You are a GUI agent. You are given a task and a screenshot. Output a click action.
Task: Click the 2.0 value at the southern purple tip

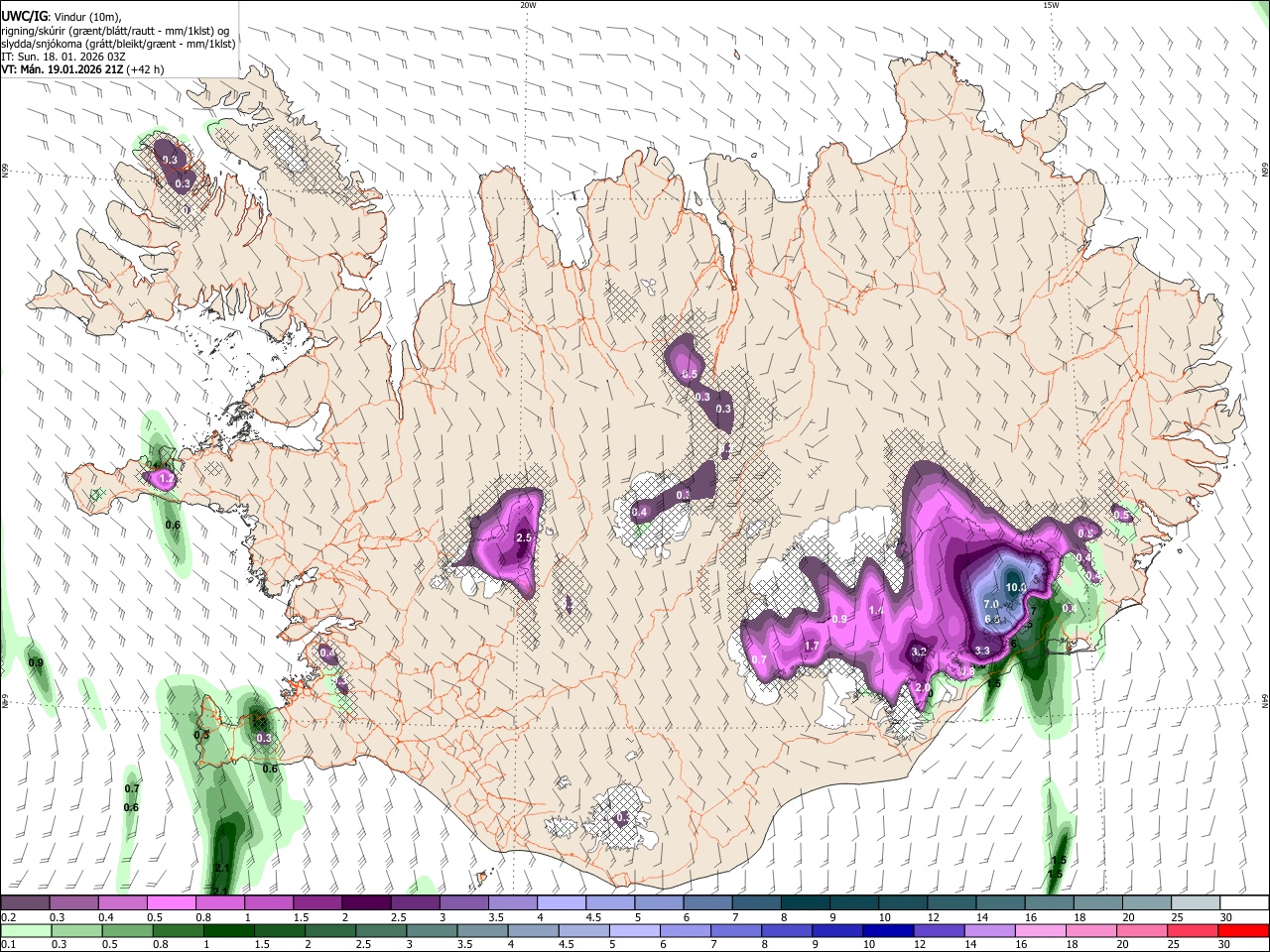[922, 687]
